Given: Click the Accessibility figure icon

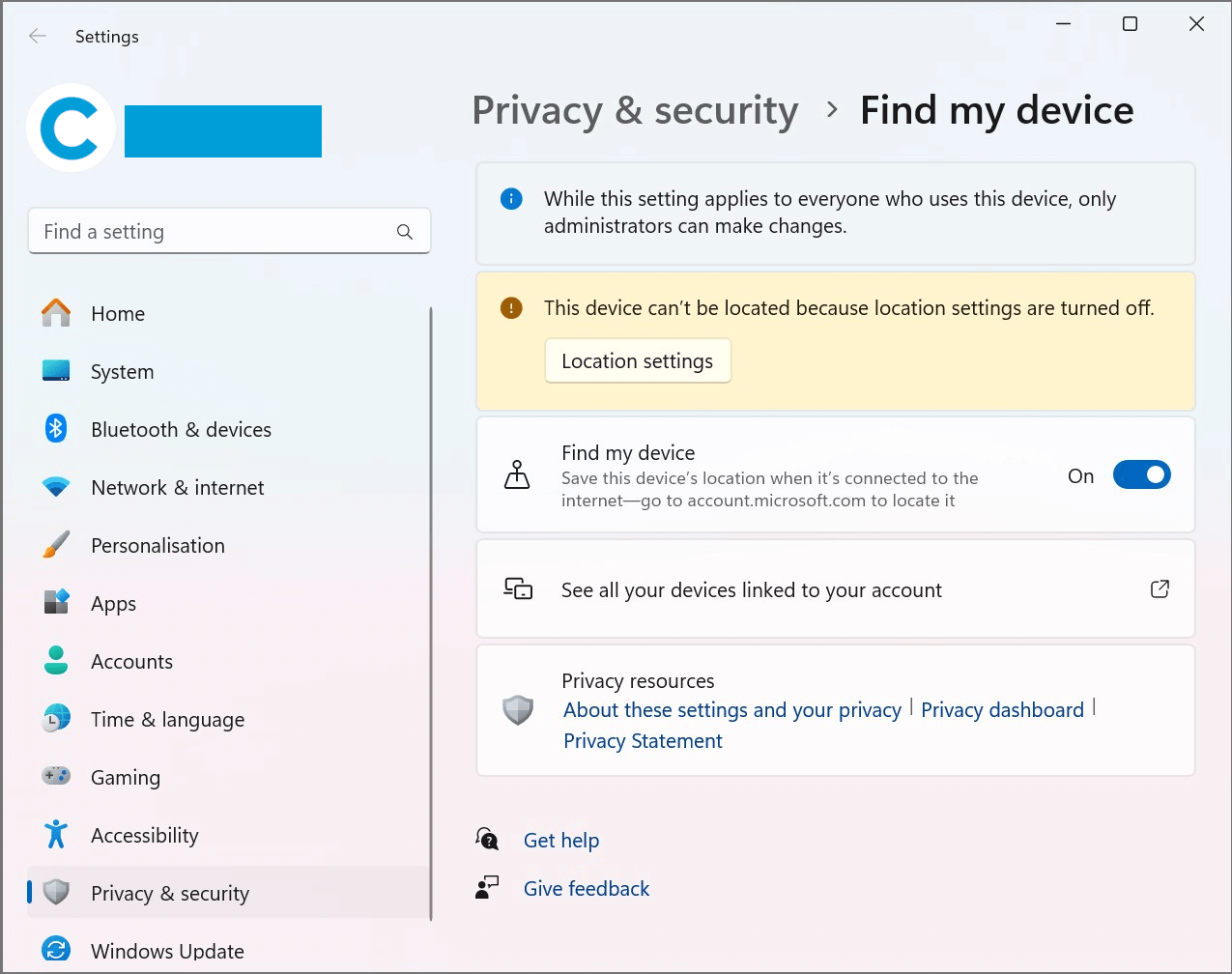Looking at the screenshot, I should point(56,835).
